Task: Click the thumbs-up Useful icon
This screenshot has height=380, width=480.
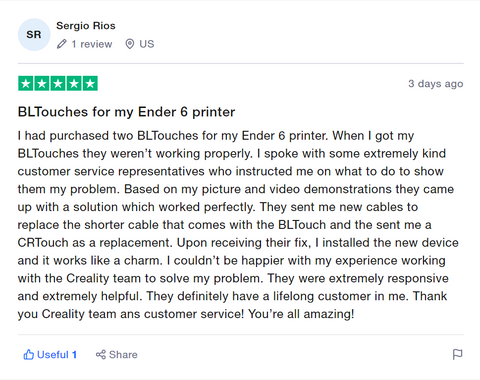Action: tap(29, 355)
